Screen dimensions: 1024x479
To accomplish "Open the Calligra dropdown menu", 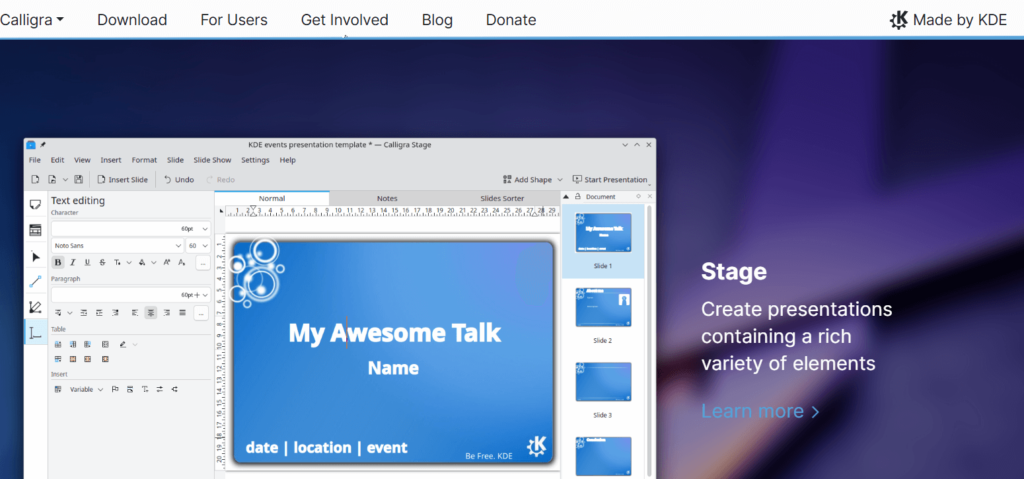I will click(x=32, y=20).
